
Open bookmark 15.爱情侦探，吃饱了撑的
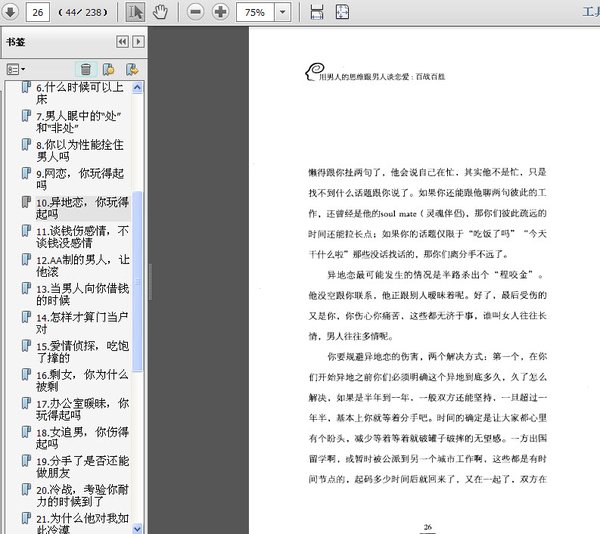82,352
